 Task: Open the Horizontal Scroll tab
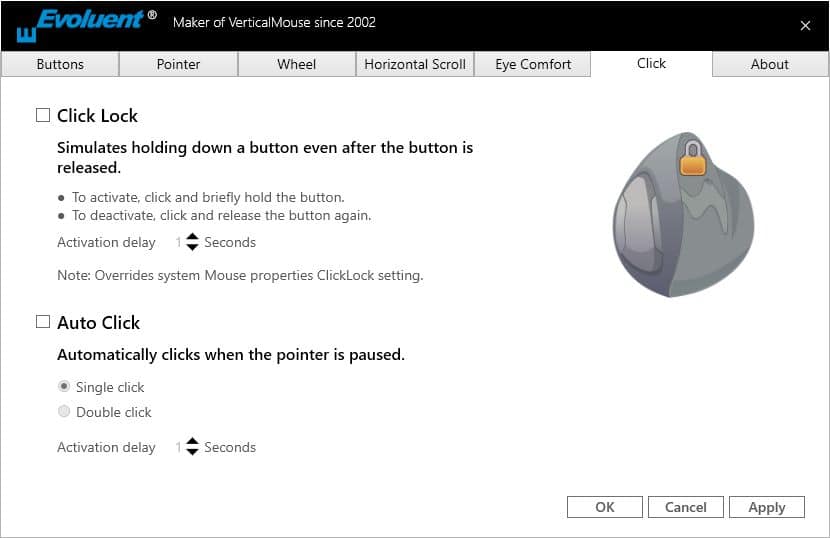pyautogui.click(x=415, y=64)
